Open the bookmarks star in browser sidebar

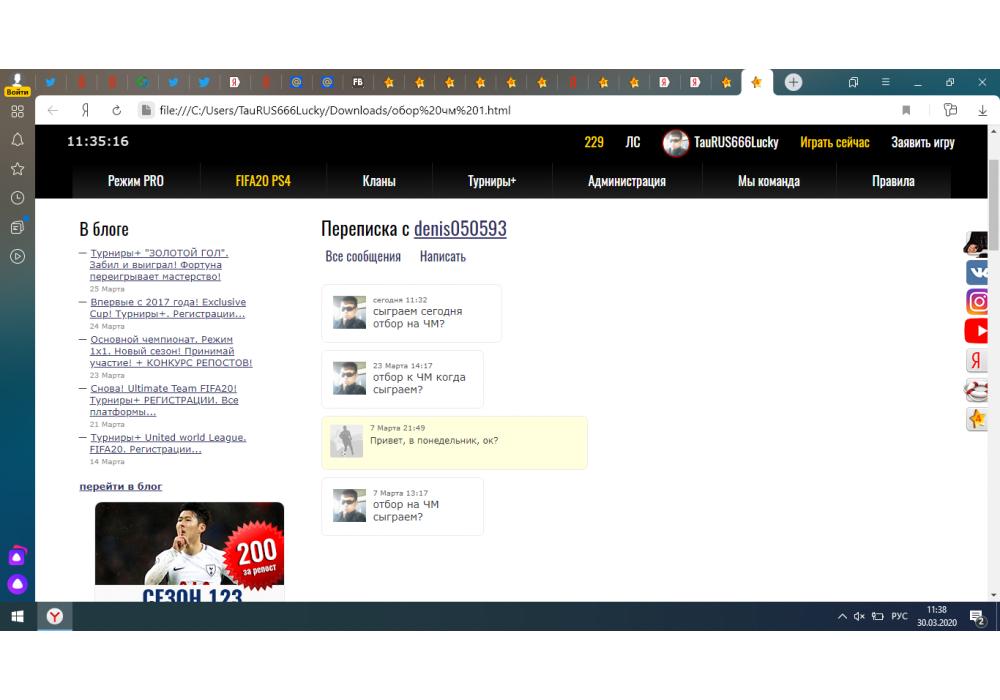17,169
